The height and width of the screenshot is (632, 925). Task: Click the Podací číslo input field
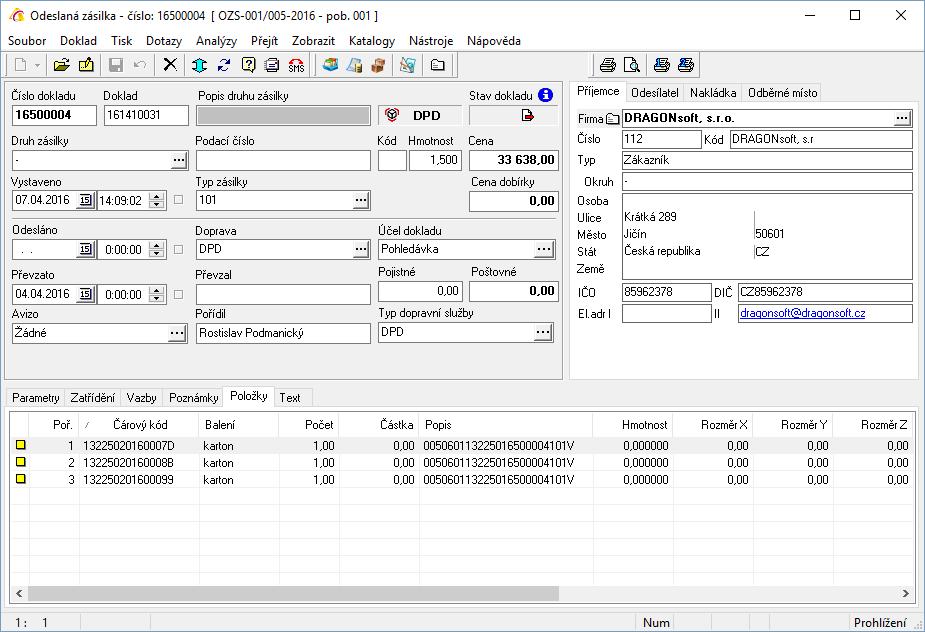point(283,160)
